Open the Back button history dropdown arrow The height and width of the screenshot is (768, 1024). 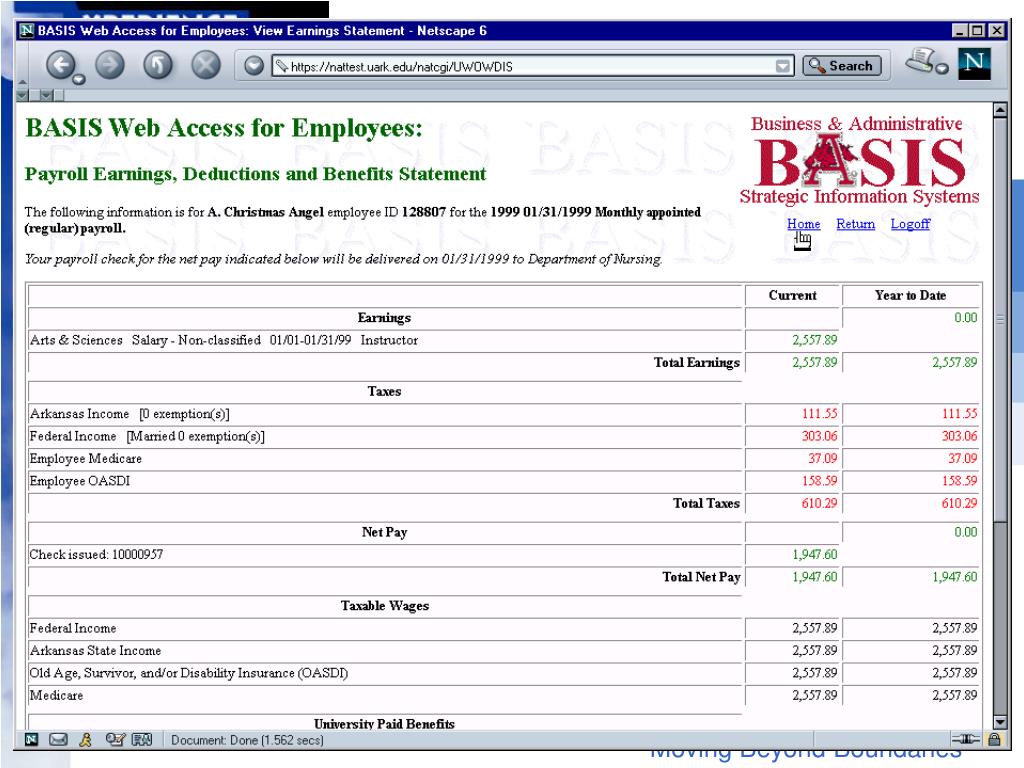pos(78,80)
